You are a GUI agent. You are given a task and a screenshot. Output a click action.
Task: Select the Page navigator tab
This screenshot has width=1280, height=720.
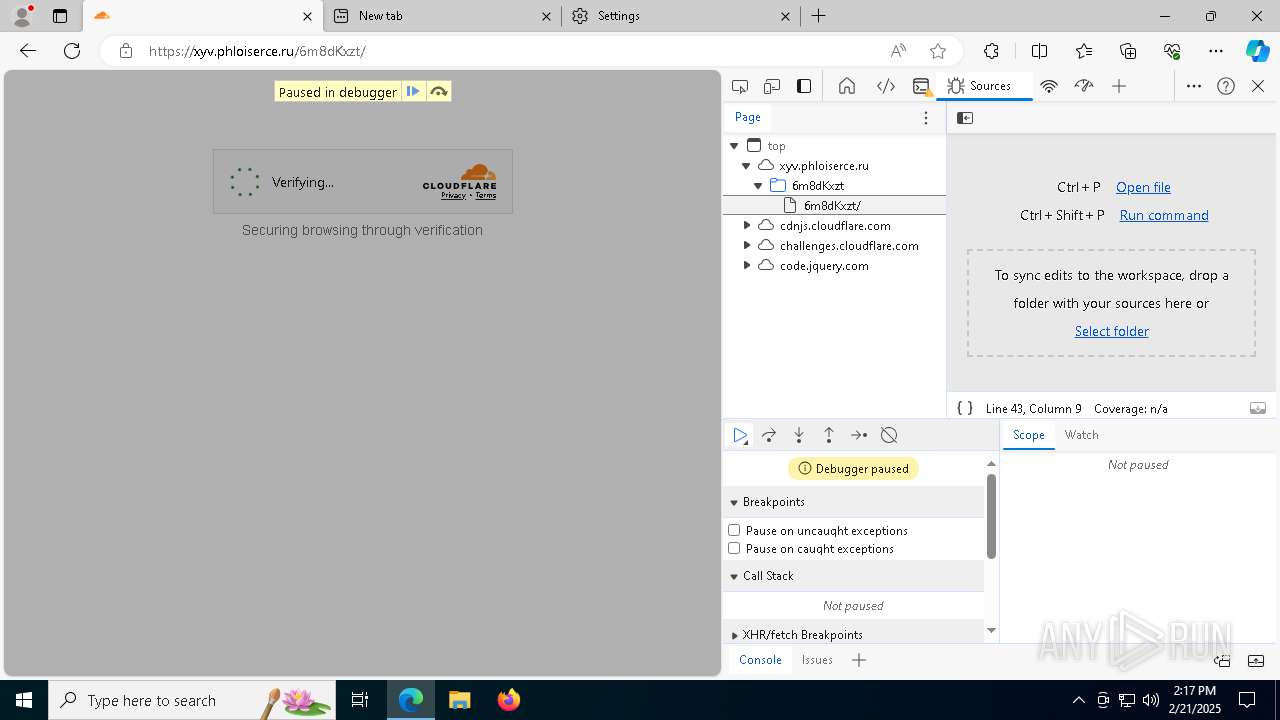[748, 117]
